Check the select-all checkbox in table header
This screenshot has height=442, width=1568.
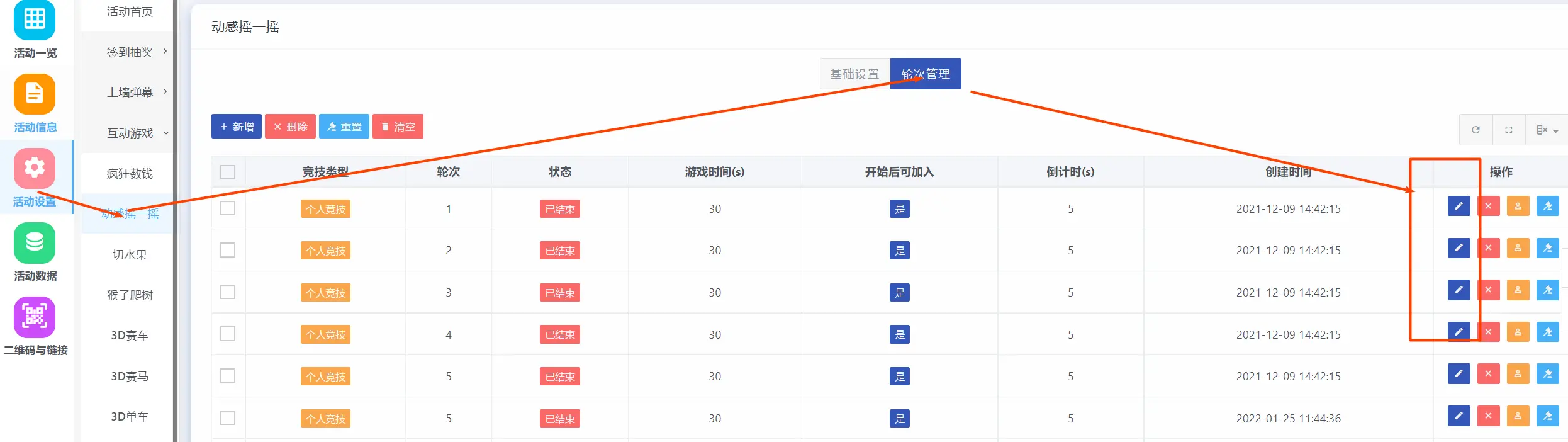pyautogui.click(x=228, y=172)
